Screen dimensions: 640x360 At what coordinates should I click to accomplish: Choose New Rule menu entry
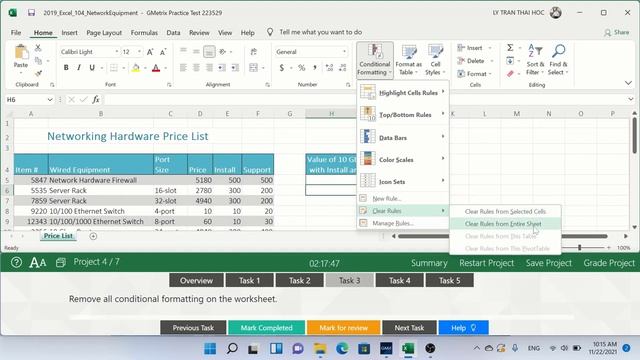tap(402, 198)
